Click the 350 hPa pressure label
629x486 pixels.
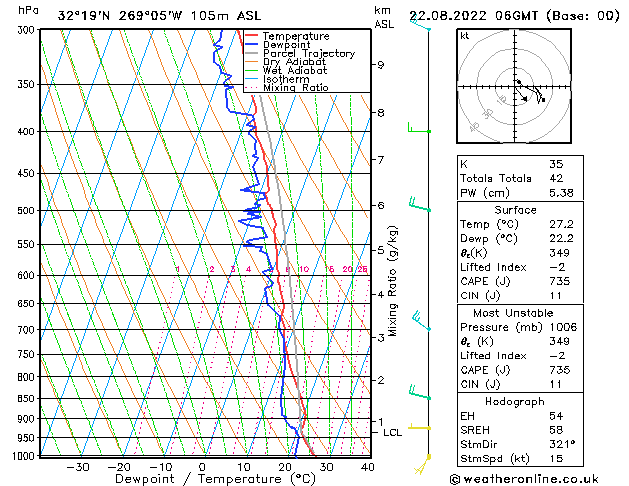[28, 85]
